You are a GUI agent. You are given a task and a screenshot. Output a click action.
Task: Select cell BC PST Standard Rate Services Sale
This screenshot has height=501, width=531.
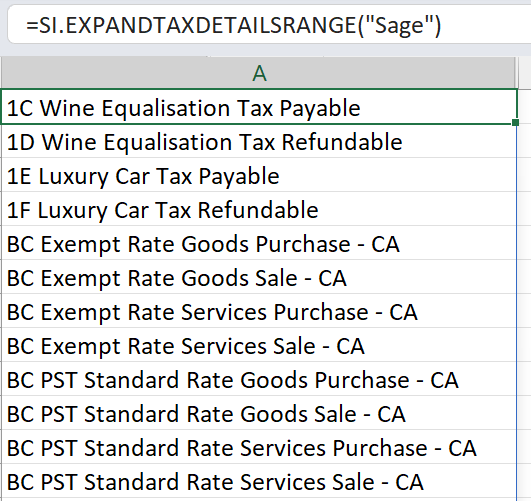pos(259,481)
